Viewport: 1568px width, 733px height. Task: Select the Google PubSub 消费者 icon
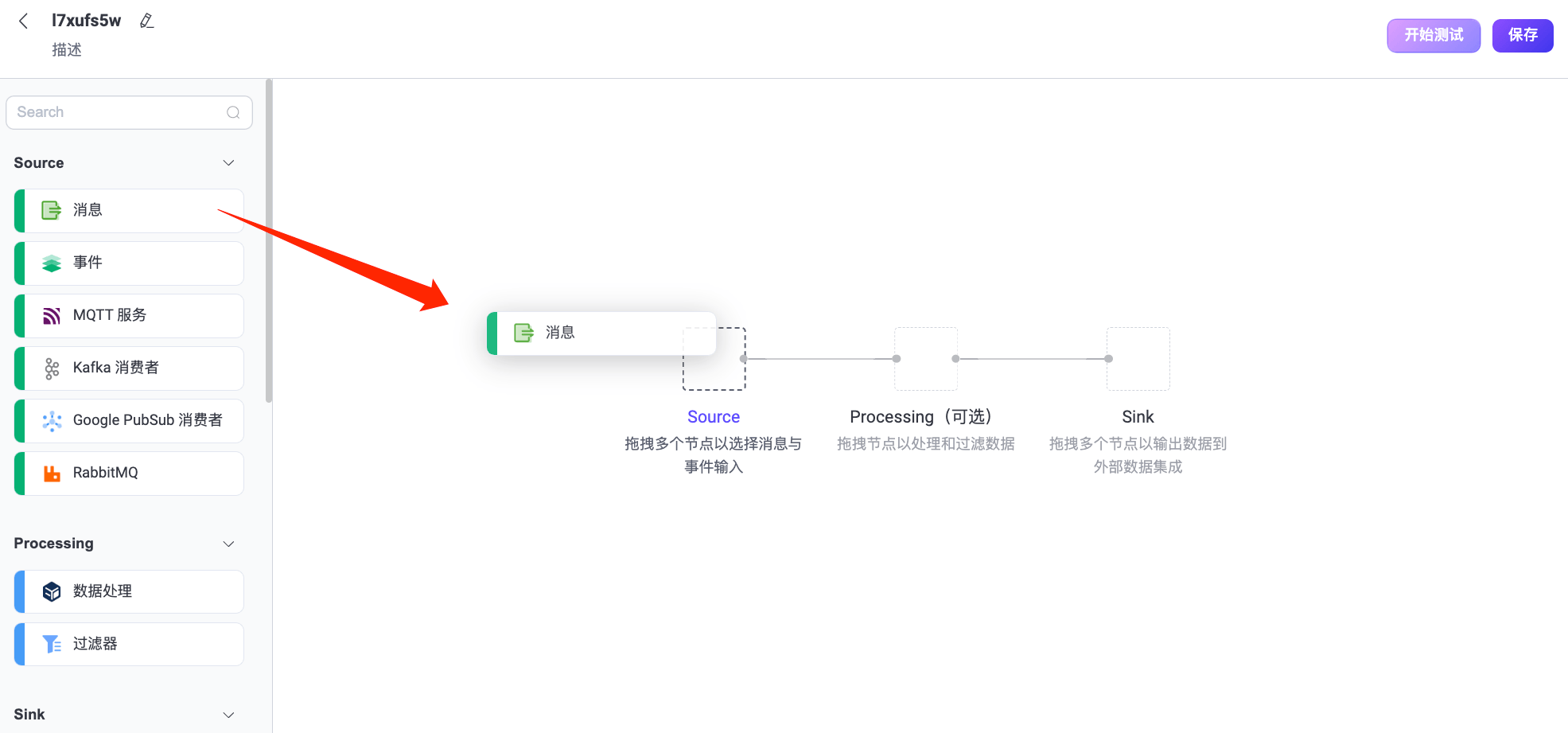[x=52, y=420]
